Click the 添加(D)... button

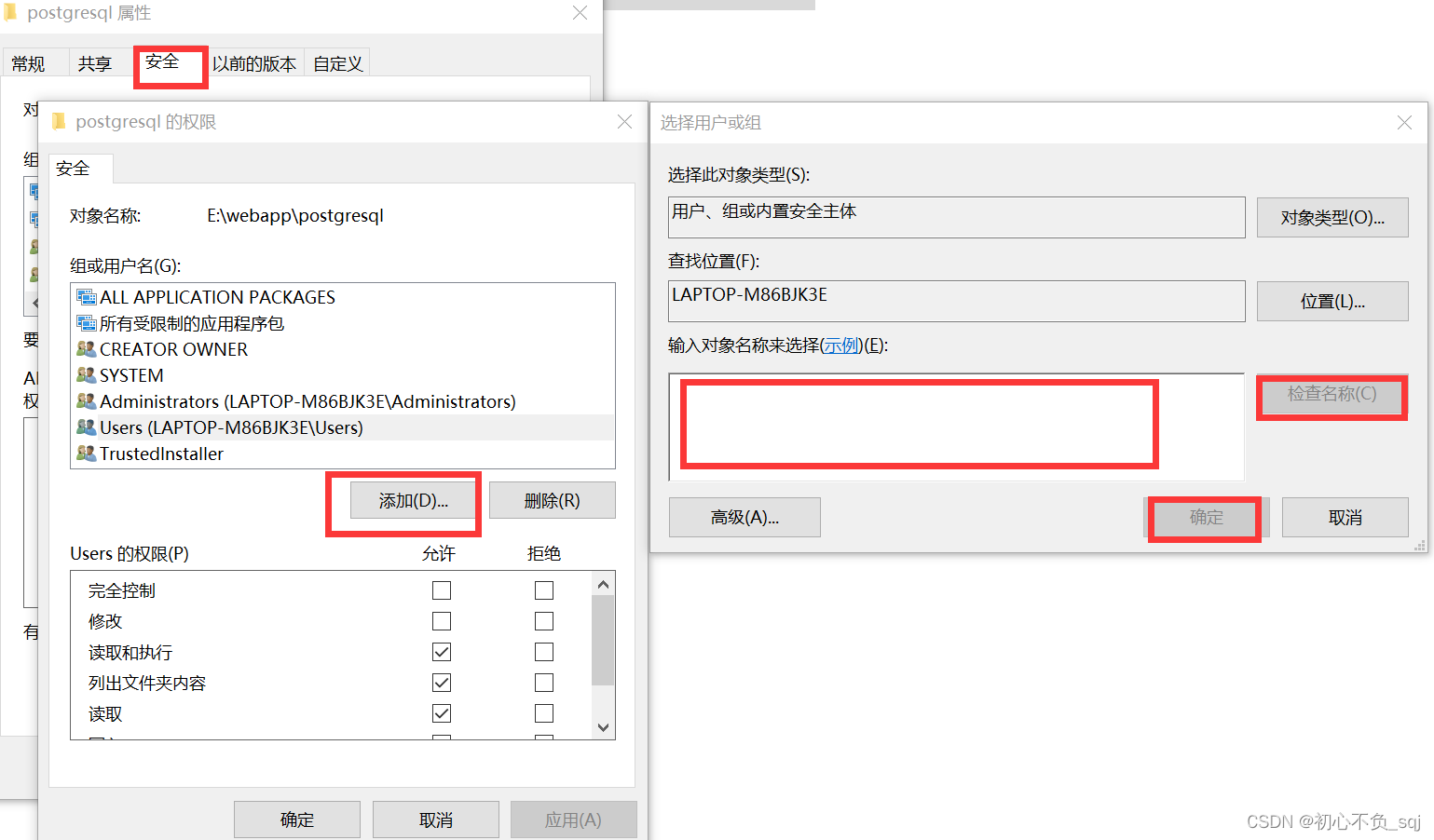pyautogui.click(x=414, y=501)
